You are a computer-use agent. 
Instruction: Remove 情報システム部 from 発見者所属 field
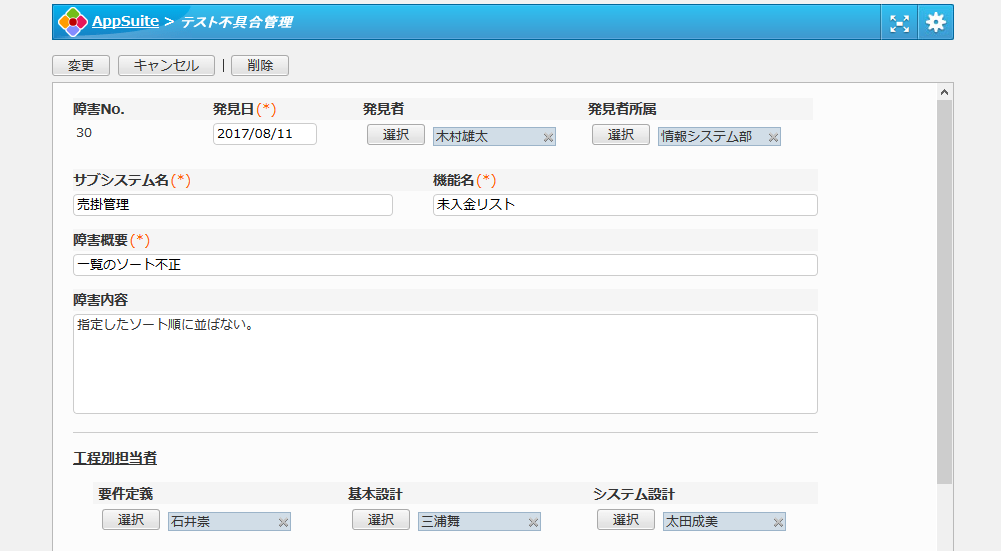tap(773, 137)
